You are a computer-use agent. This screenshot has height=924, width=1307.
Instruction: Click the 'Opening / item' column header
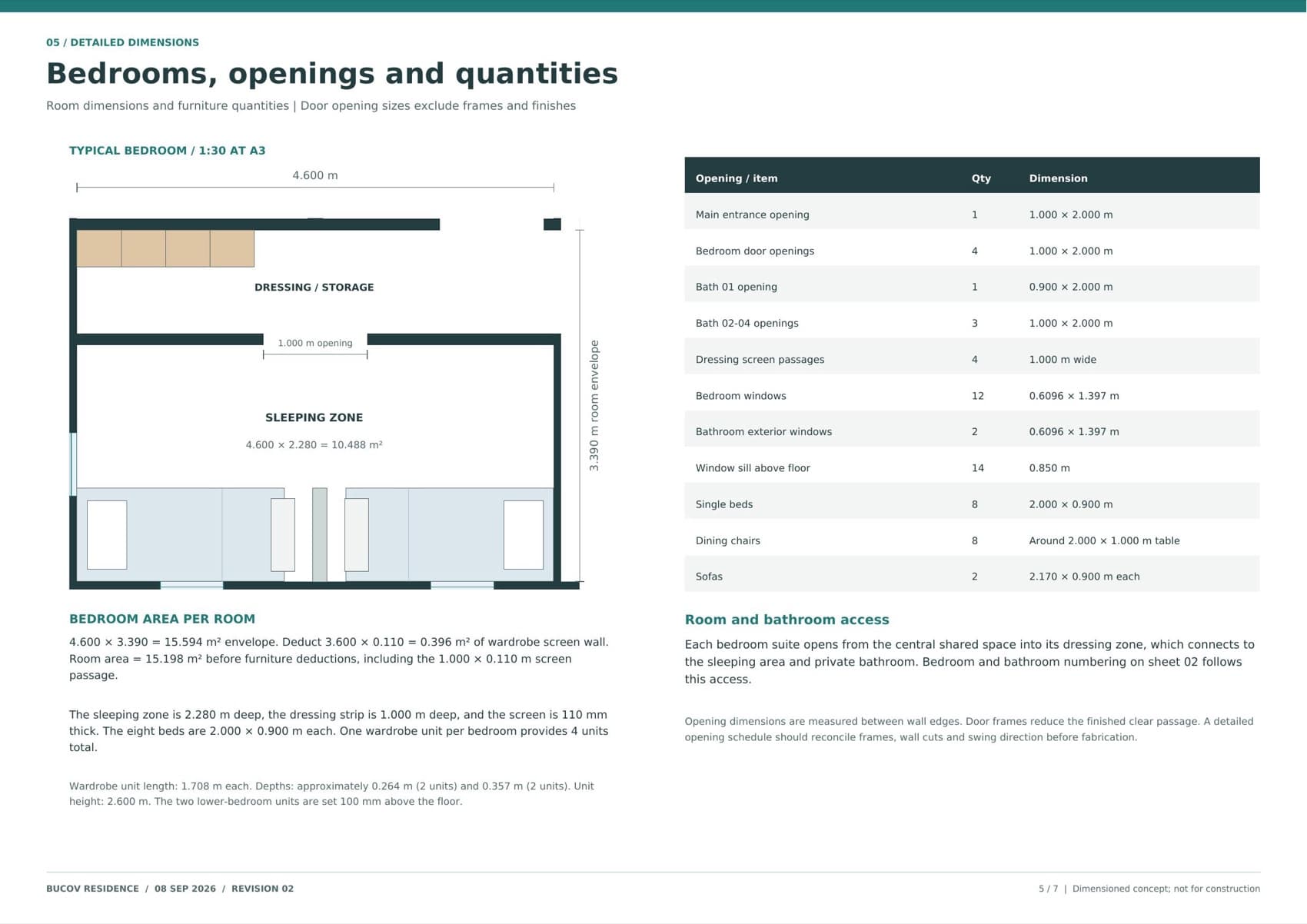coord(737,178)
